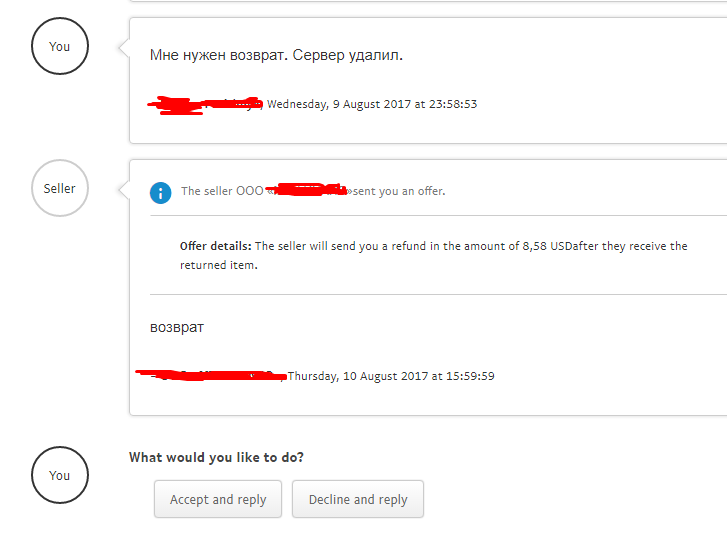Click the speech bubble pointer of seller message
This screenshot has height=541, width=727.
point(124,190)
